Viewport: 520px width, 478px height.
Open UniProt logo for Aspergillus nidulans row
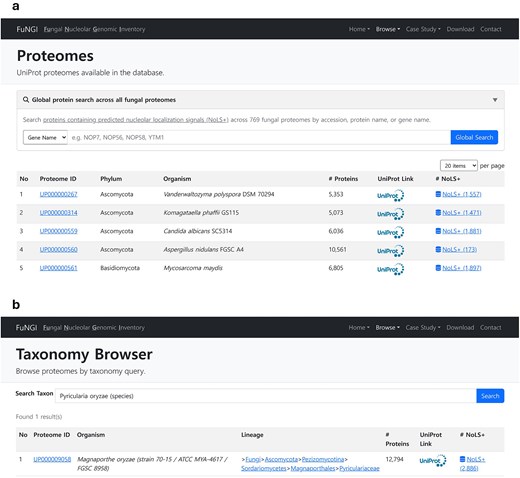390,251
